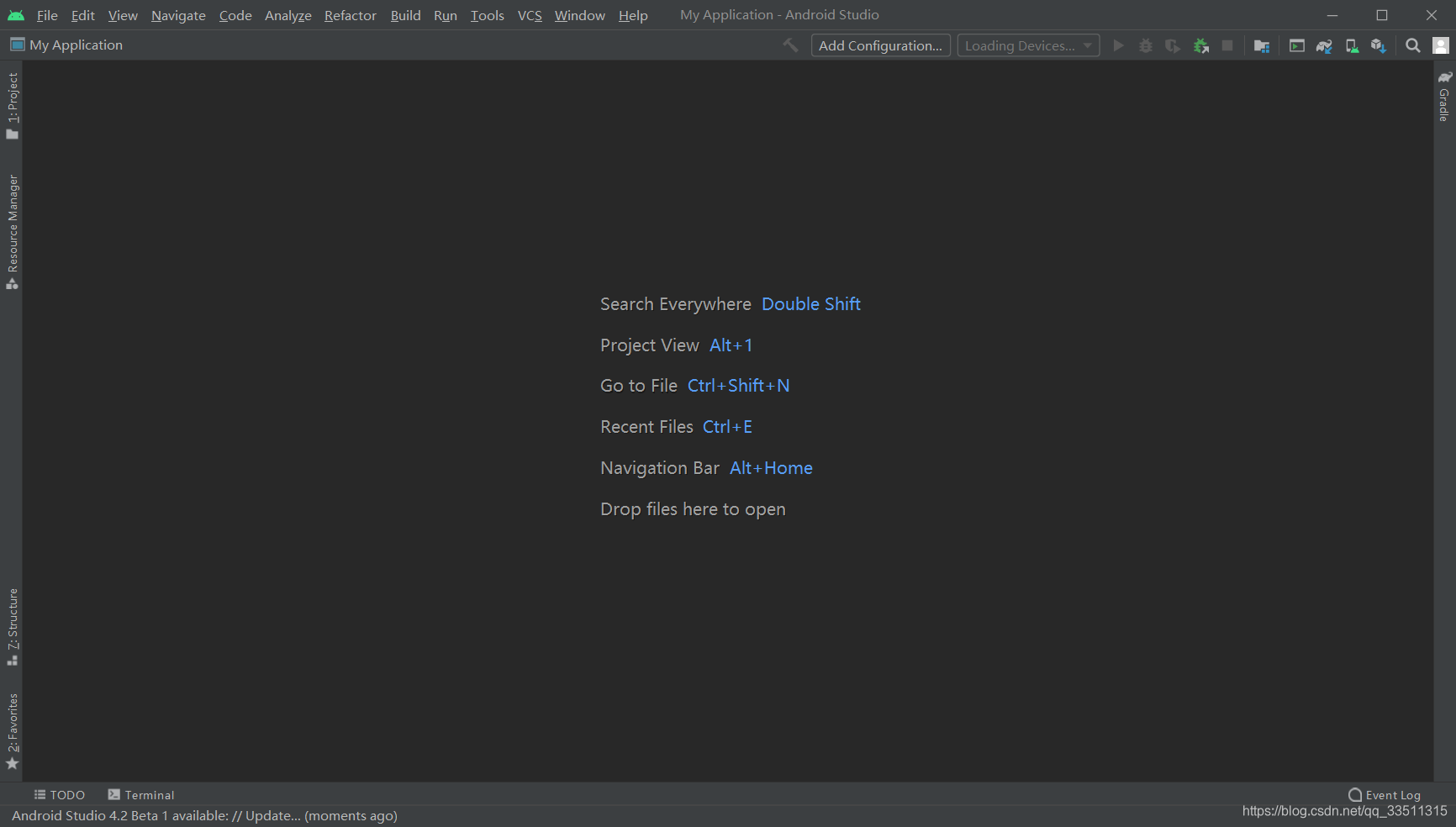Open SDK Manager icon

point(1379,45)
